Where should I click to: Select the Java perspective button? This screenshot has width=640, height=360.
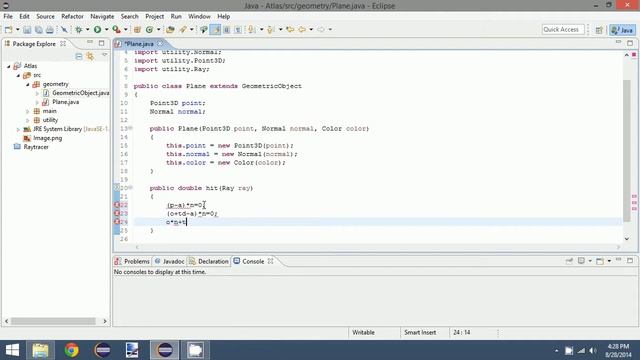(622, 30)
